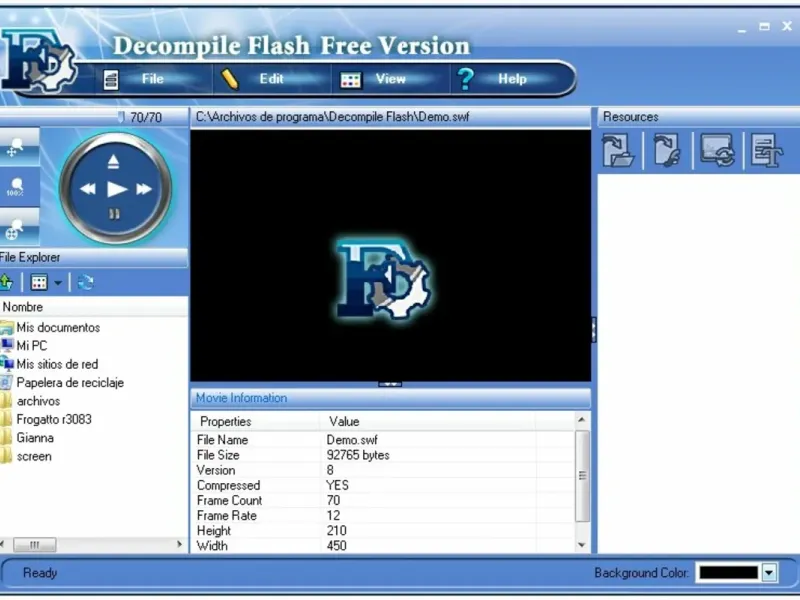Viewport: 800px width, 600px height.
Task: Select the Width property row
Action: click(383, 546)
